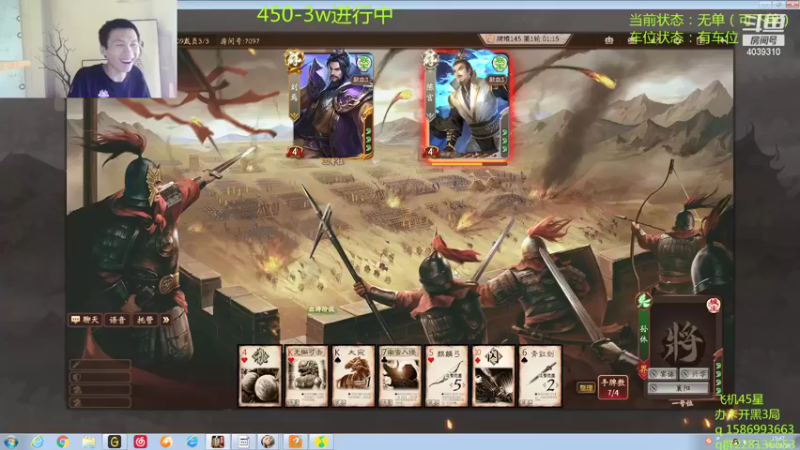Click the webcam overlay video
Viewport: 800px width, 450px height.
(88, 49)
